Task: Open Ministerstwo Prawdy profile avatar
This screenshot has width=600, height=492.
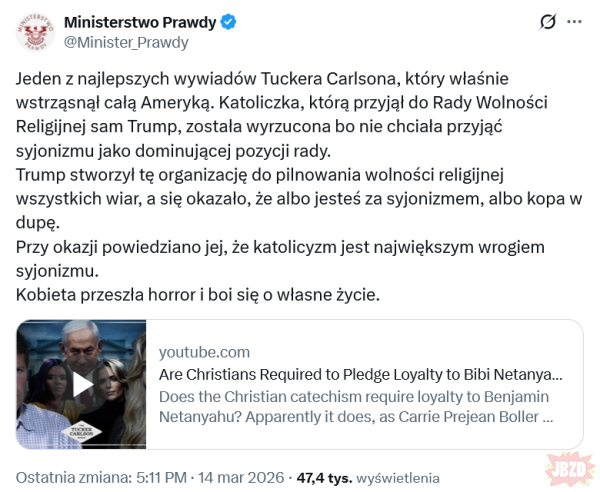Action: pos(34,32)
